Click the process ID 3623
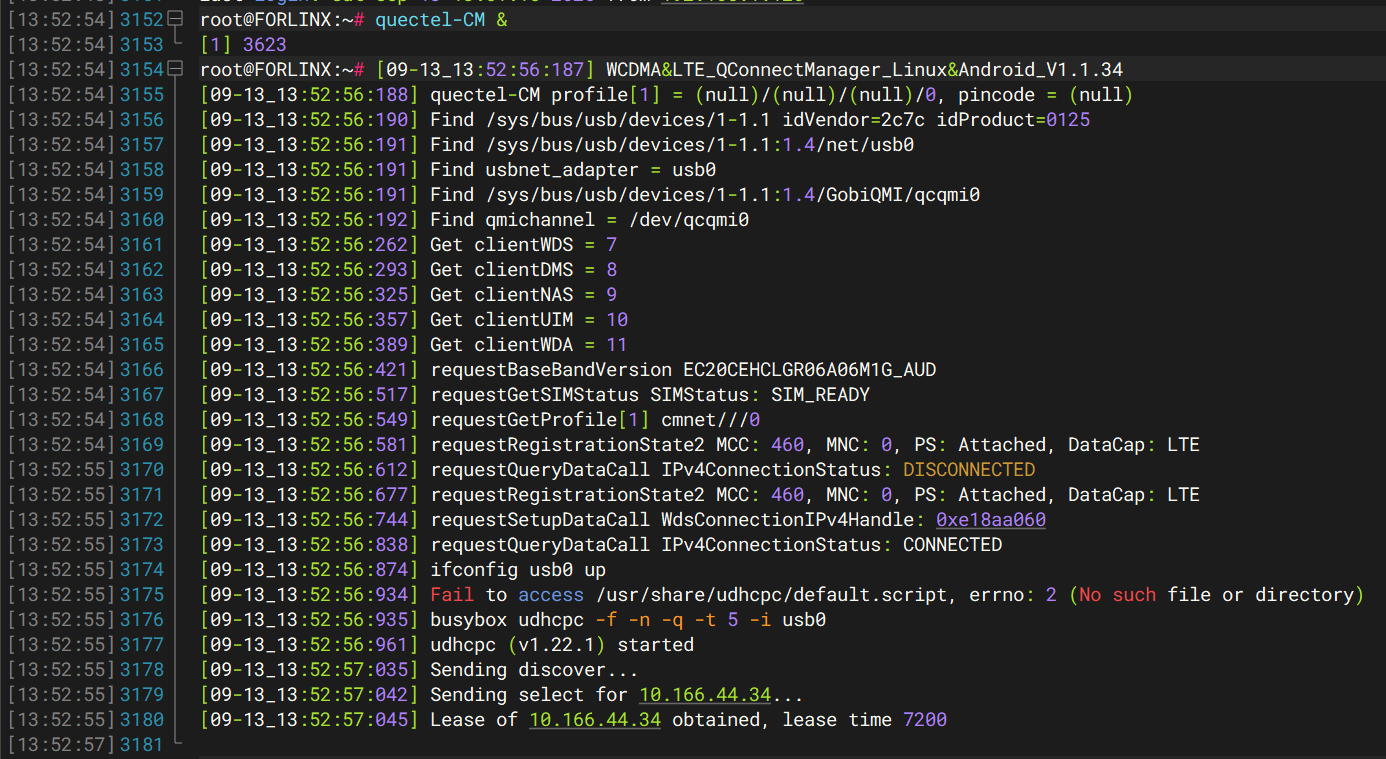The width and height of the screenshot is (1386, 759). 264,45
